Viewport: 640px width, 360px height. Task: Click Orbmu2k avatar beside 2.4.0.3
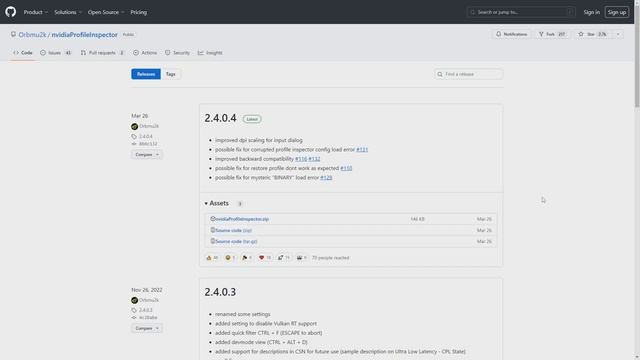pos(135,300)
